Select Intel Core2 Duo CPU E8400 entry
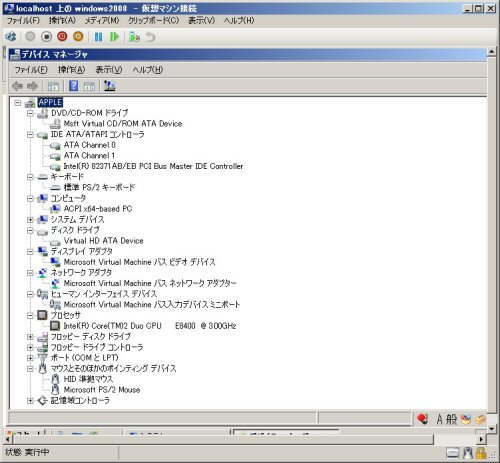500x463 pixels. pos(150,326)
